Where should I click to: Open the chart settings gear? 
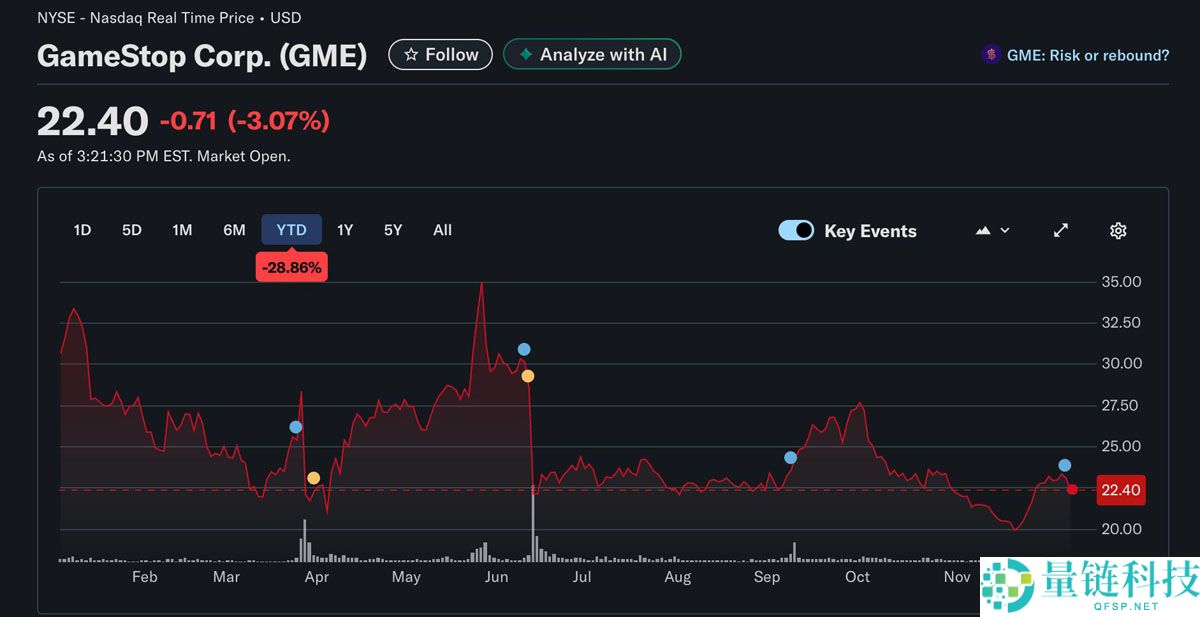coord(1117,230)
